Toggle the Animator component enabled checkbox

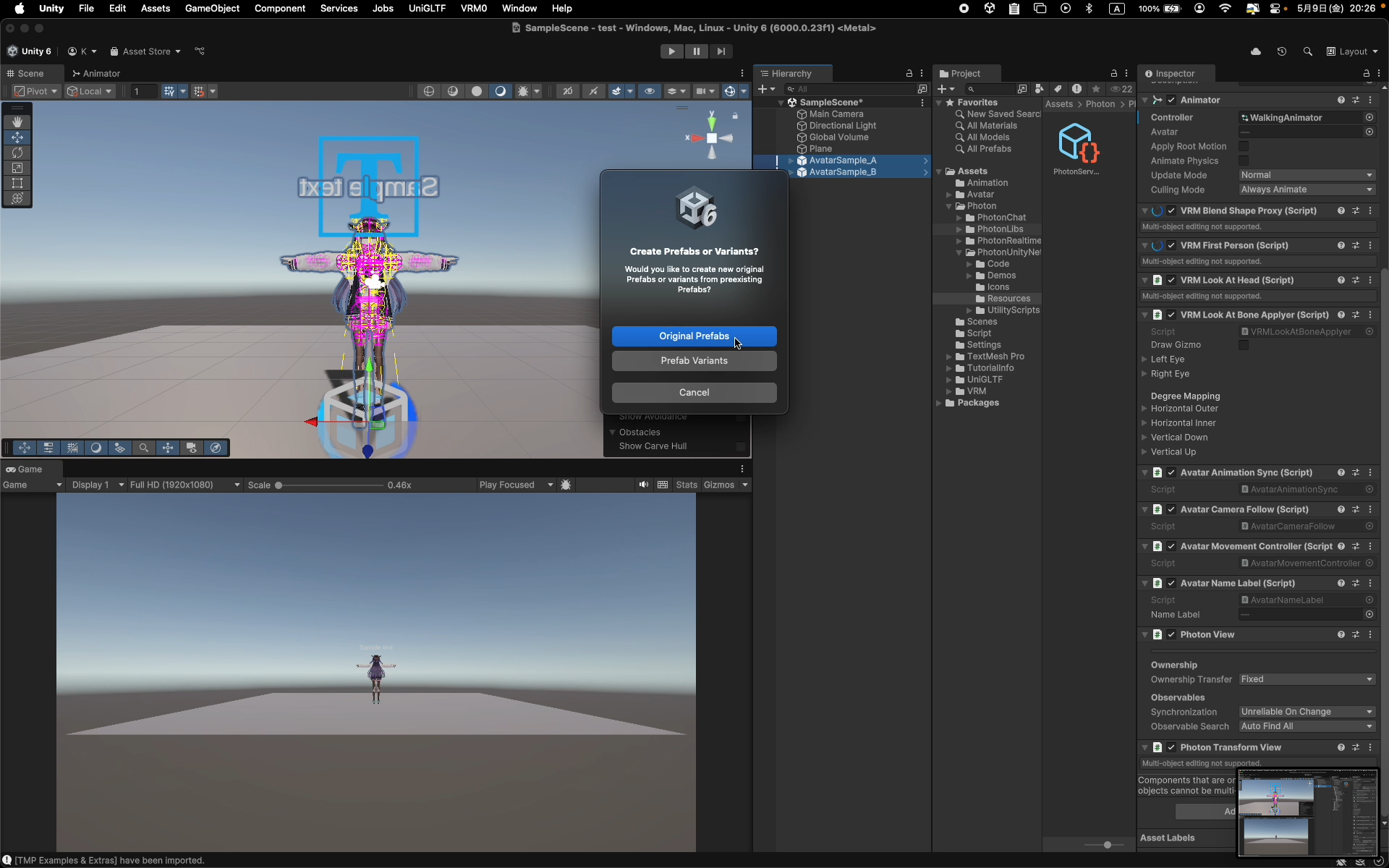coord(1171,101)
